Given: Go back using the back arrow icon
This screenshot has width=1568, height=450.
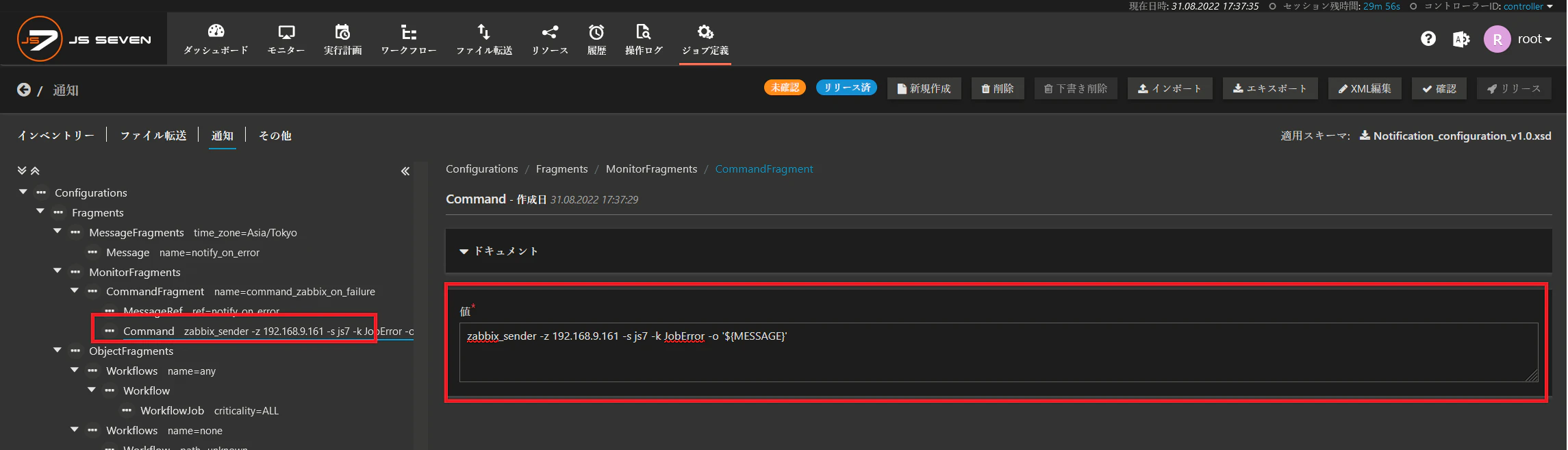Looking at the screenshot, I should (x=24, y=90).
